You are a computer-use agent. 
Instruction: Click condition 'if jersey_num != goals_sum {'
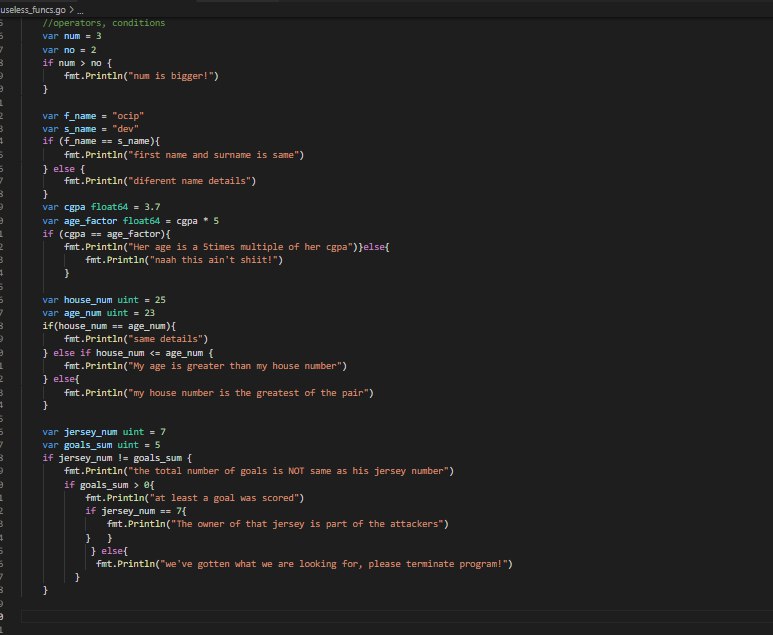[x=117, y=458]
